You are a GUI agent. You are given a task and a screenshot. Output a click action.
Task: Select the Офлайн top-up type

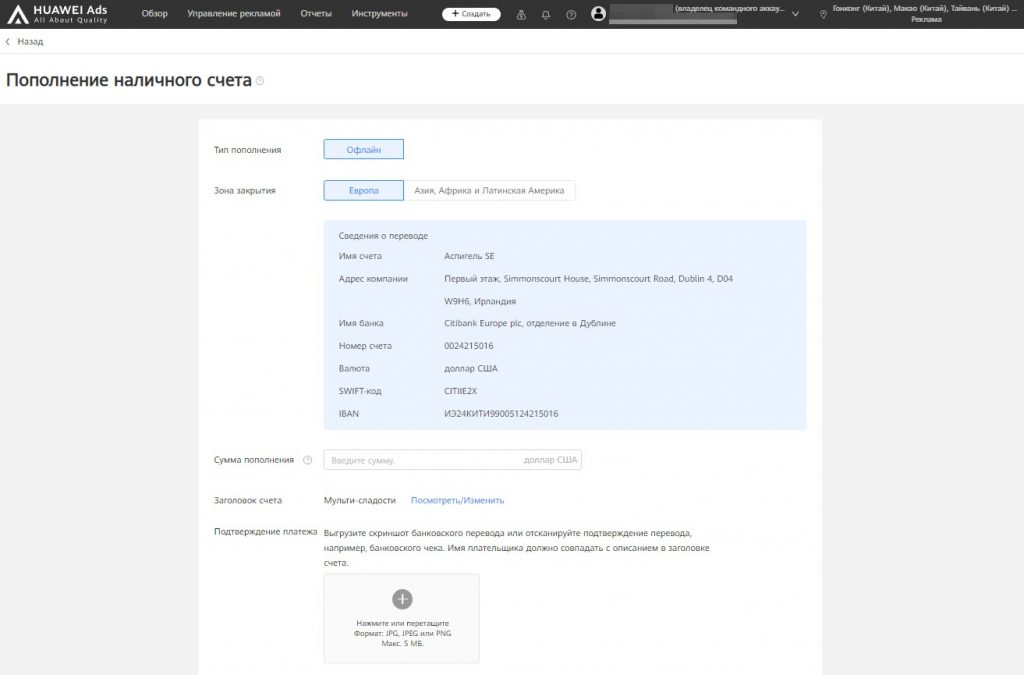click(363, 149)
